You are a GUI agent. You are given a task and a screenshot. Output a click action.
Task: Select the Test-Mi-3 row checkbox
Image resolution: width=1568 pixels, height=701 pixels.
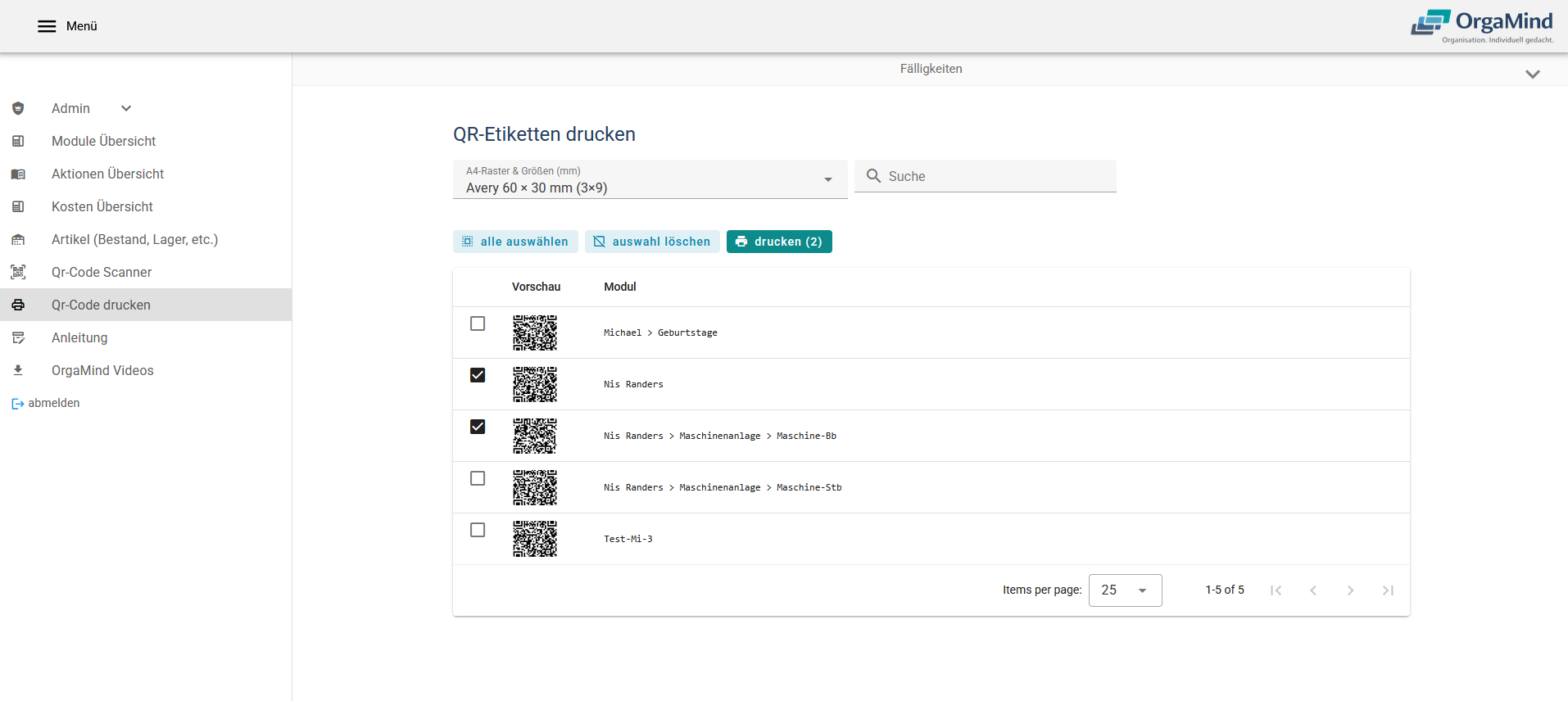coord(478,530)
